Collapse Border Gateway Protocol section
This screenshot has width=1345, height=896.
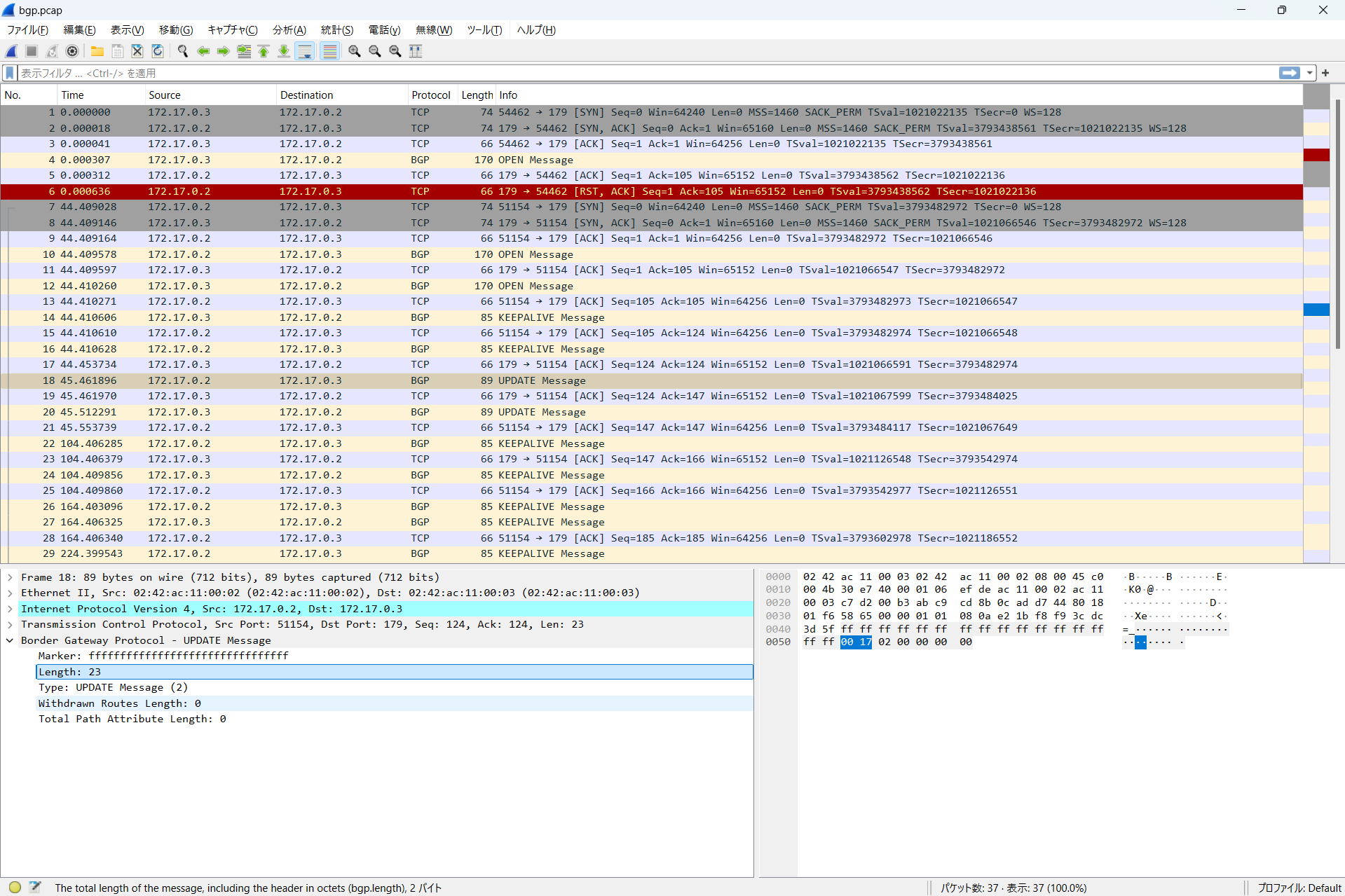11,640
